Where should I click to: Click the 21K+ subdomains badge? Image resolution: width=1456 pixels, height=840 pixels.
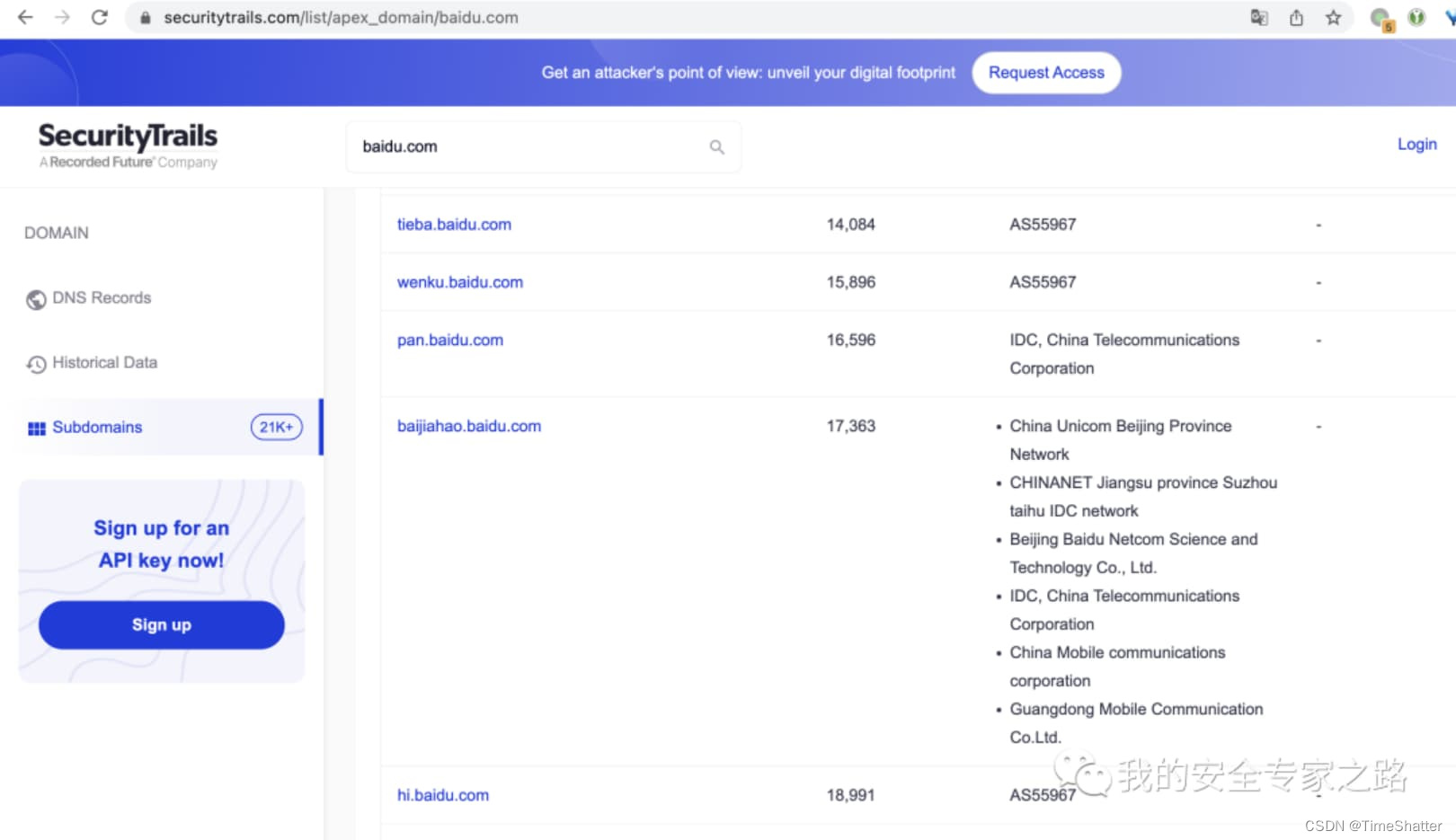(276, 427)
